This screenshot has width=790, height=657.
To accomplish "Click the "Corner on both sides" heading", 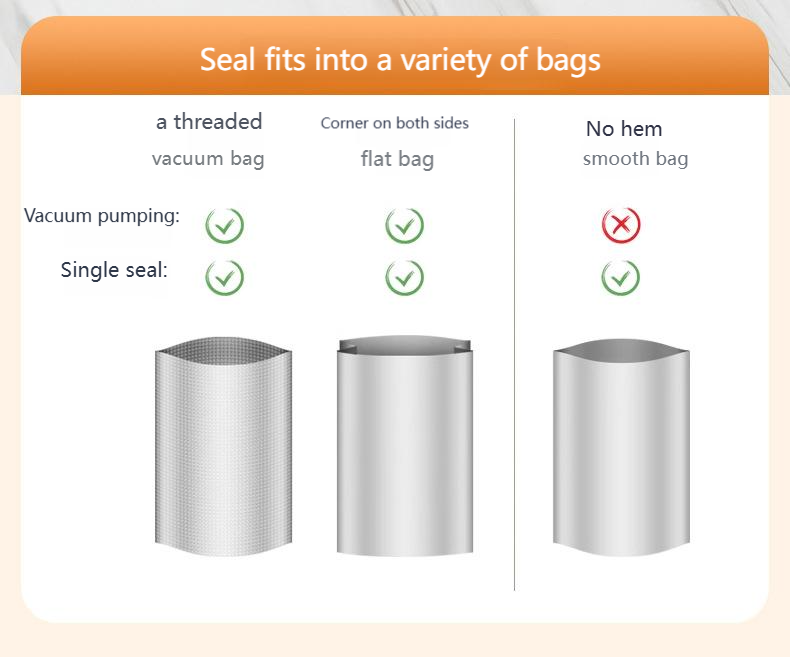I will (x=395, y=123).
